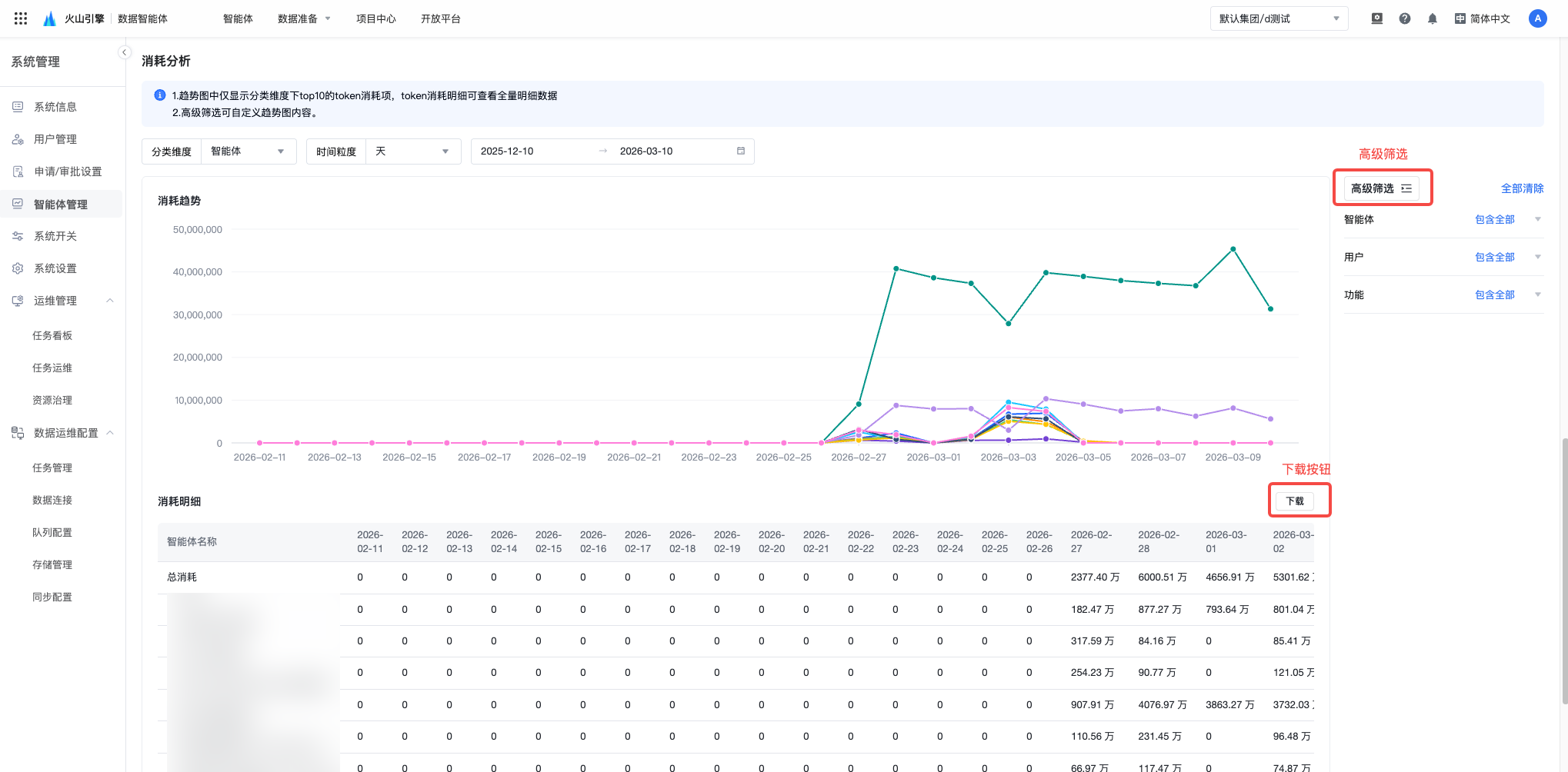The height and width of the screenshot is (772, 1568).
Task: Open the help question mark icon
Action: point(1404,18)
